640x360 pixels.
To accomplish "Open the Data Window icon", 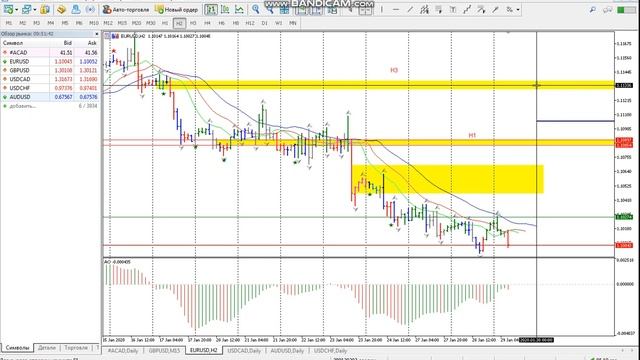I will (61, 9).
